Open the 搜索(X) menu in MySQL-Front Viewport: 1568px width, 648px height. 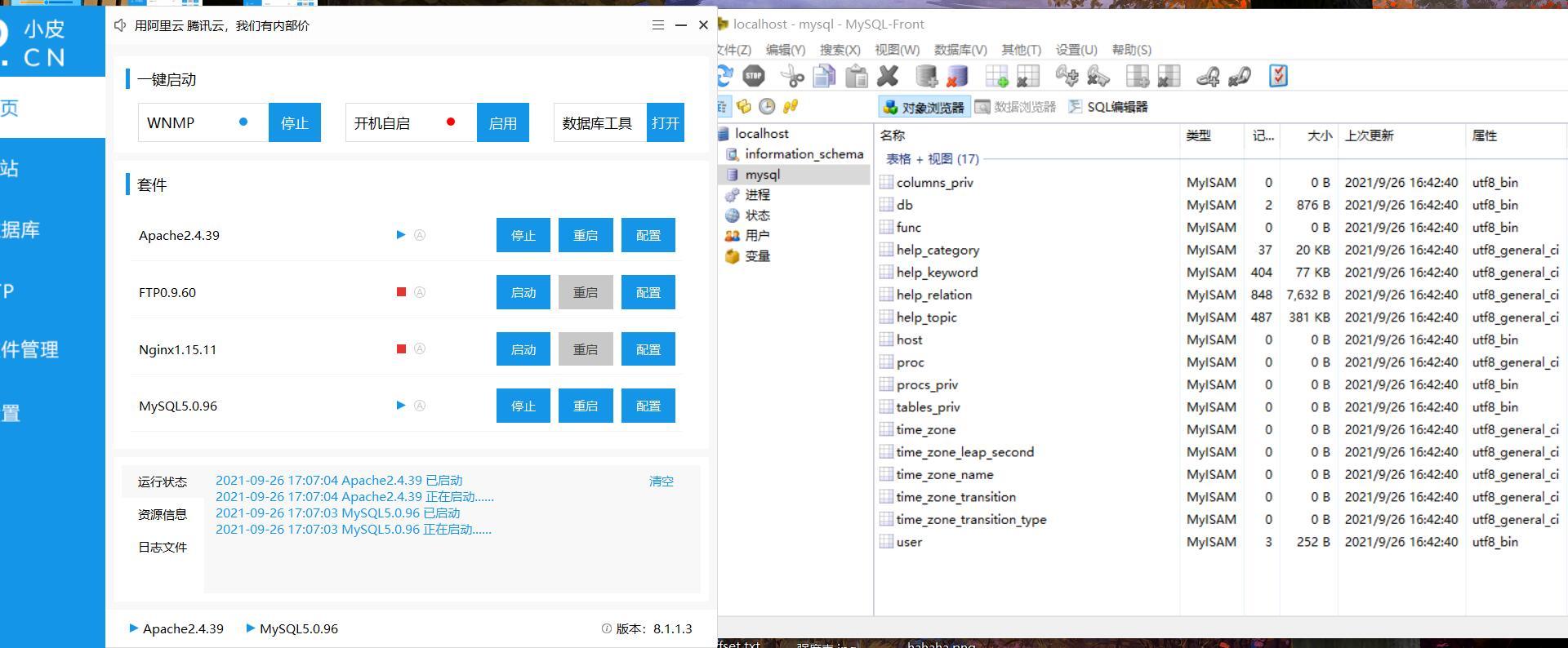tap(840, 50)
